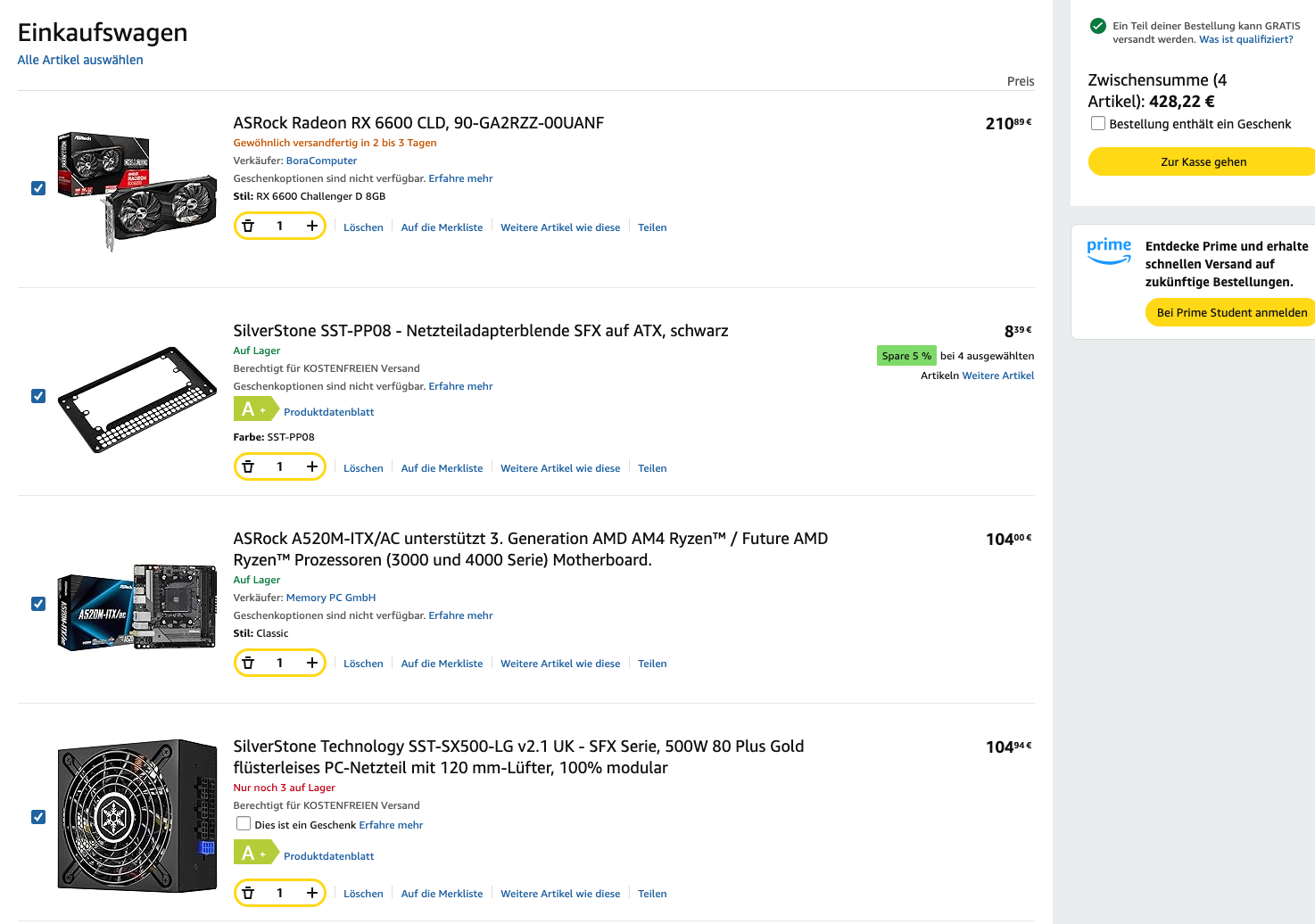Remove ASRock A520M-ITX/AC motherboard via trash icon
The height and width of the screenshot is (924, 1315).
point(249,663)
